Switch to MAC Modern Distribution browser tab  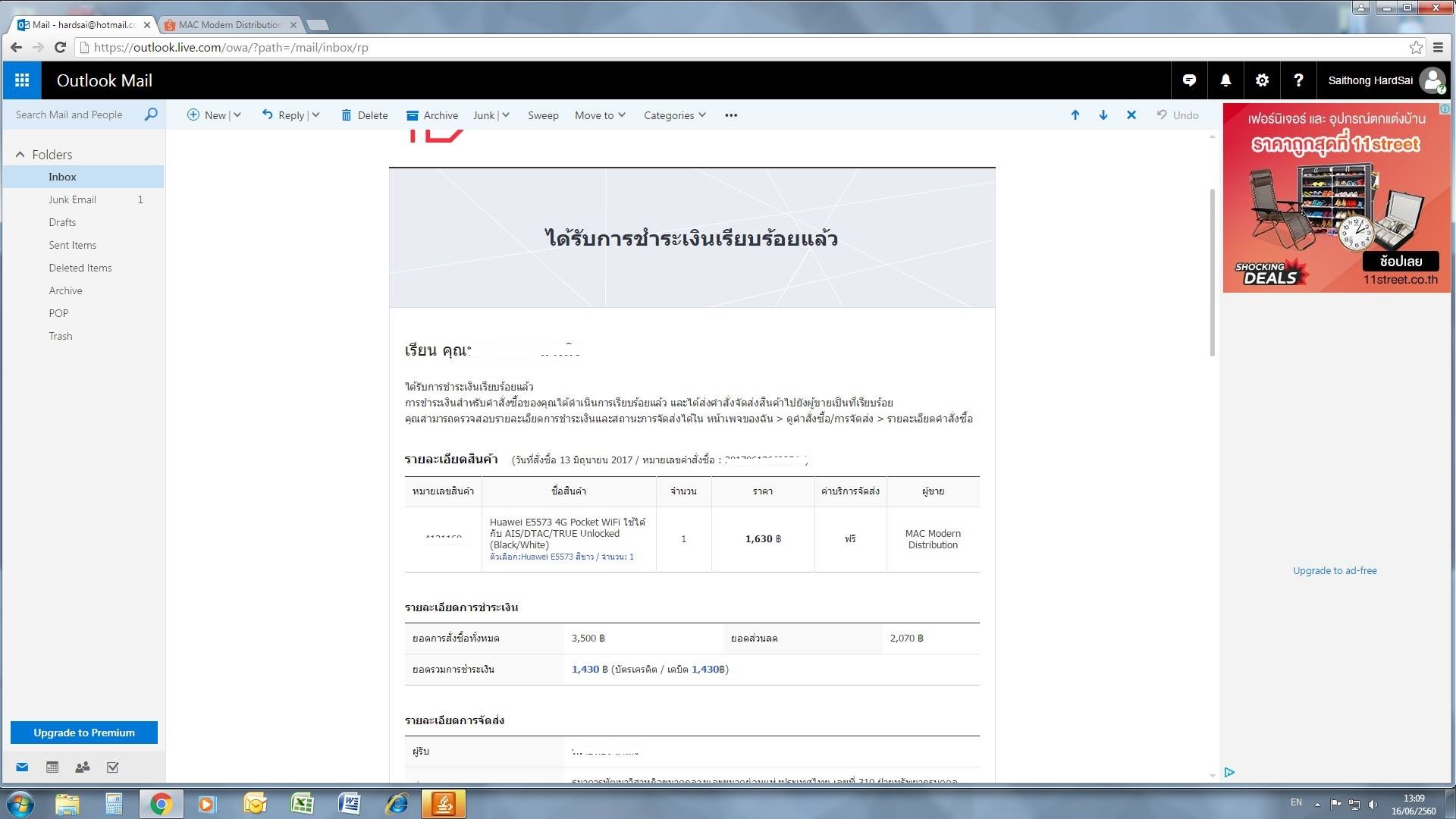[x=229, y=25]
